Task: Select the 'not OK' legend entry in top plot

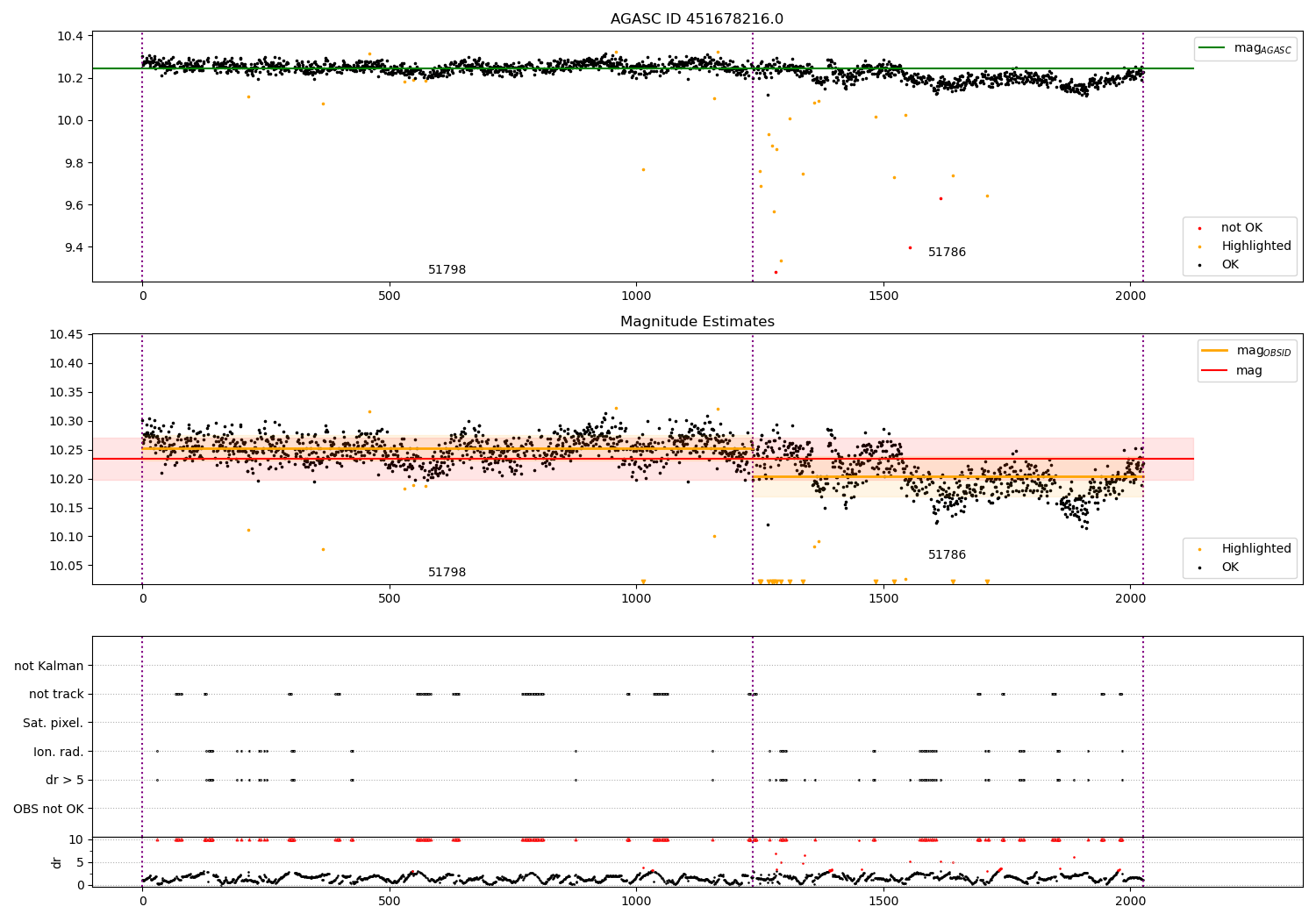Action: click(x=1240, y=228)
